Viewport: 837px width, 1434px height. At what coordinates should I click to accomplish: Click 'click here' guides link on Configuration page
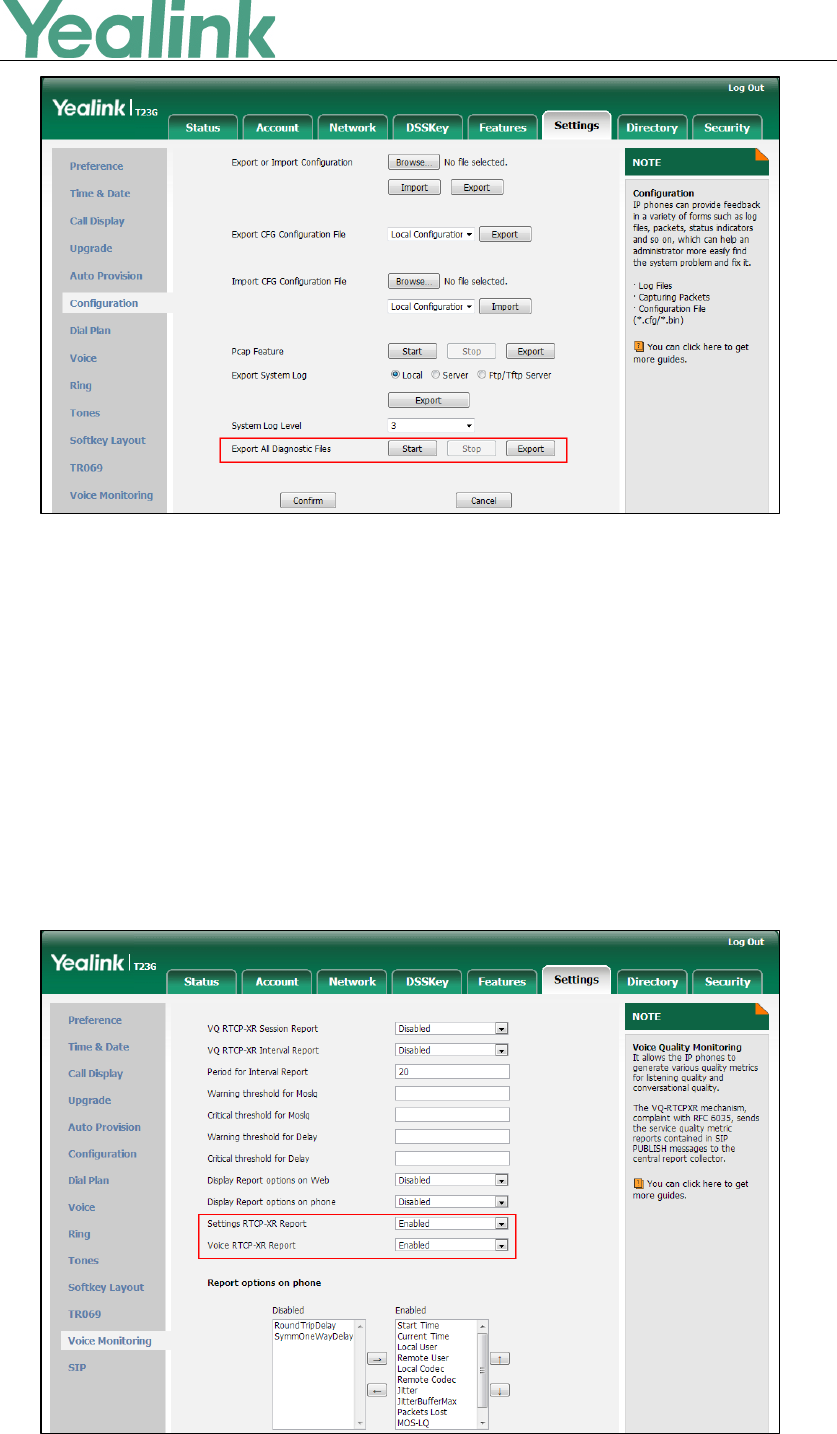706,347
